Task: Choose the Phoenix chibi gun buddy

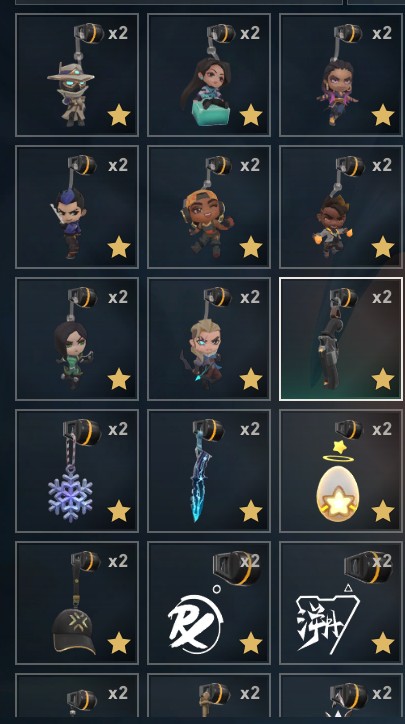Action: 341,207
